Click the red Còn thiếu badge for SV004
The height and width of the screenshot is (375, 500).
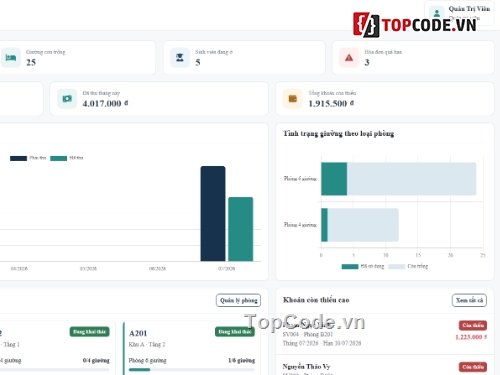(473, 325)
